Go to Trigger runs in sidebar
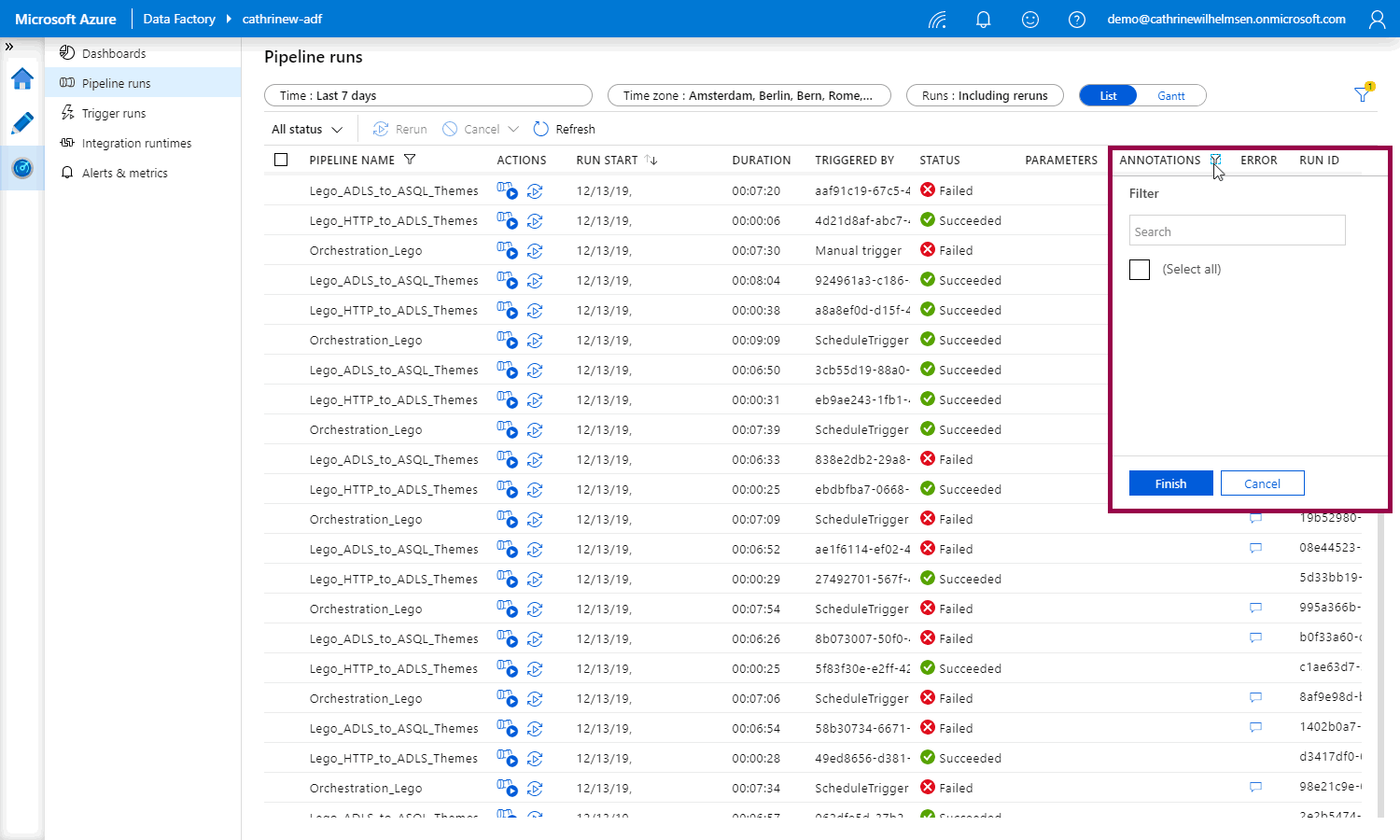 point(114,114)
